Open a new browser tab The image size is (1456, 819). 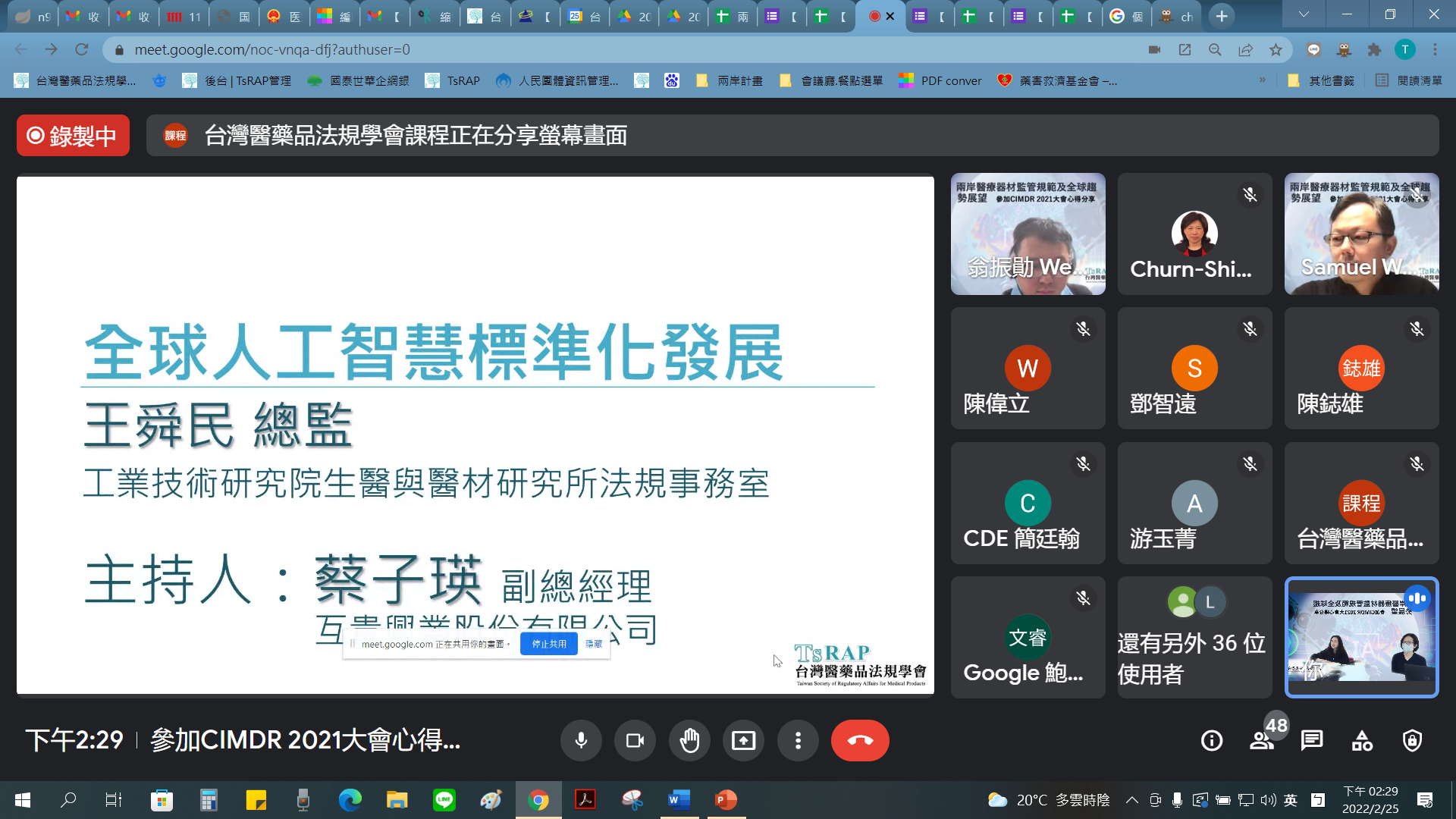[x=1222, y=16]
